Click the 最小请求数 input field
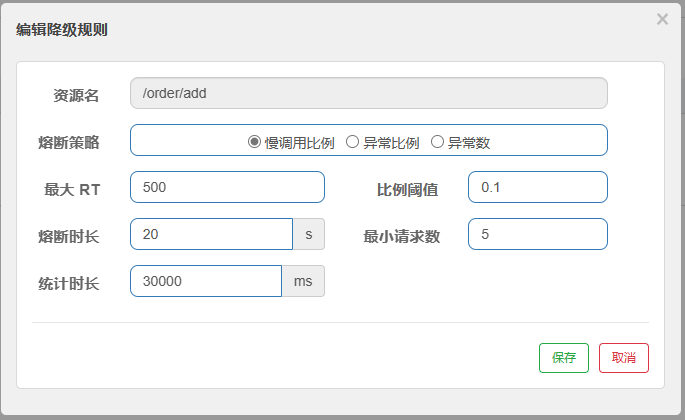This screenshot has width=685, height=420. coord(538,234)
